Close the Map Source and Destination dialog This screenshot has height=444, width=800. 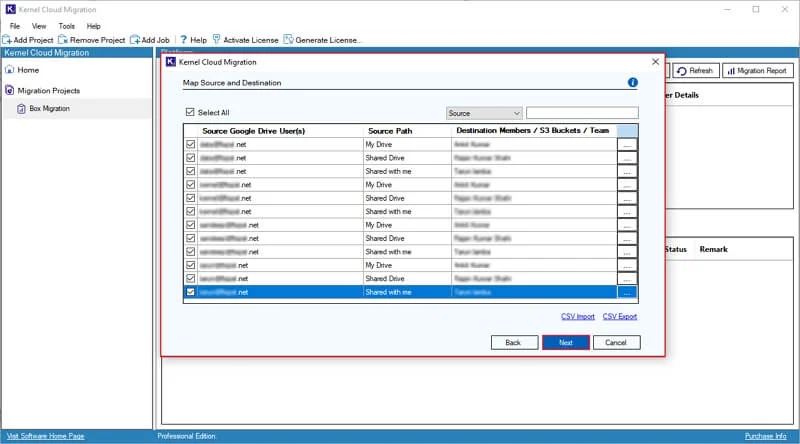(656, 62)
